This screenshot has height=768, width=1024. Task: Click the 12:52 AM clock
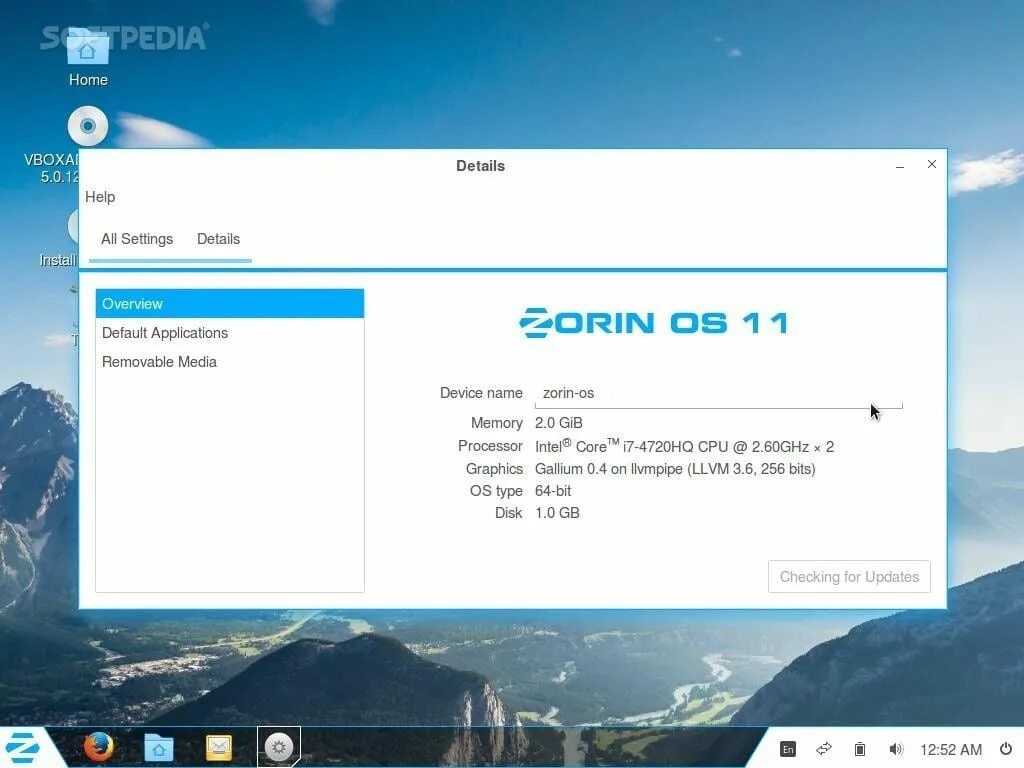(951, 750)
